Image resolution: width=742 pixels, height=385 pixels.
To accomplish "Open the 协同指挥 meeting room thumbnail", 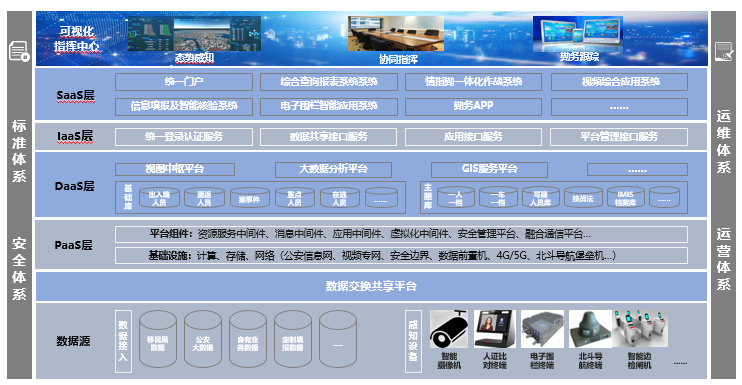I will pos(396,33).
